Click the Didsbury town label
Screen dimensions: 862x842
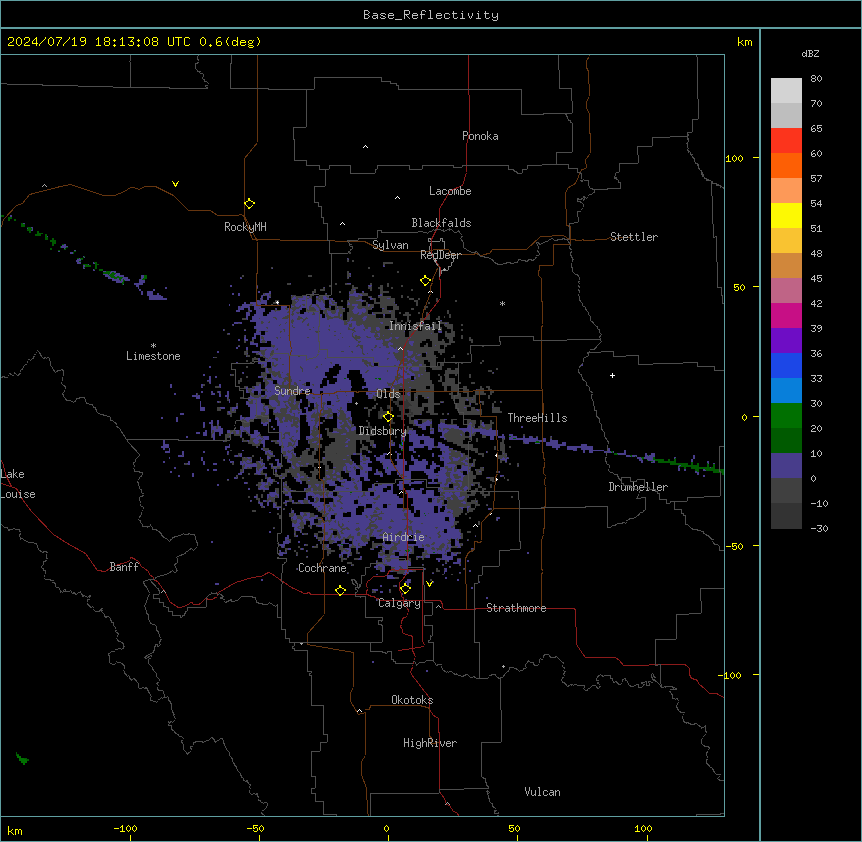(383, 431)
